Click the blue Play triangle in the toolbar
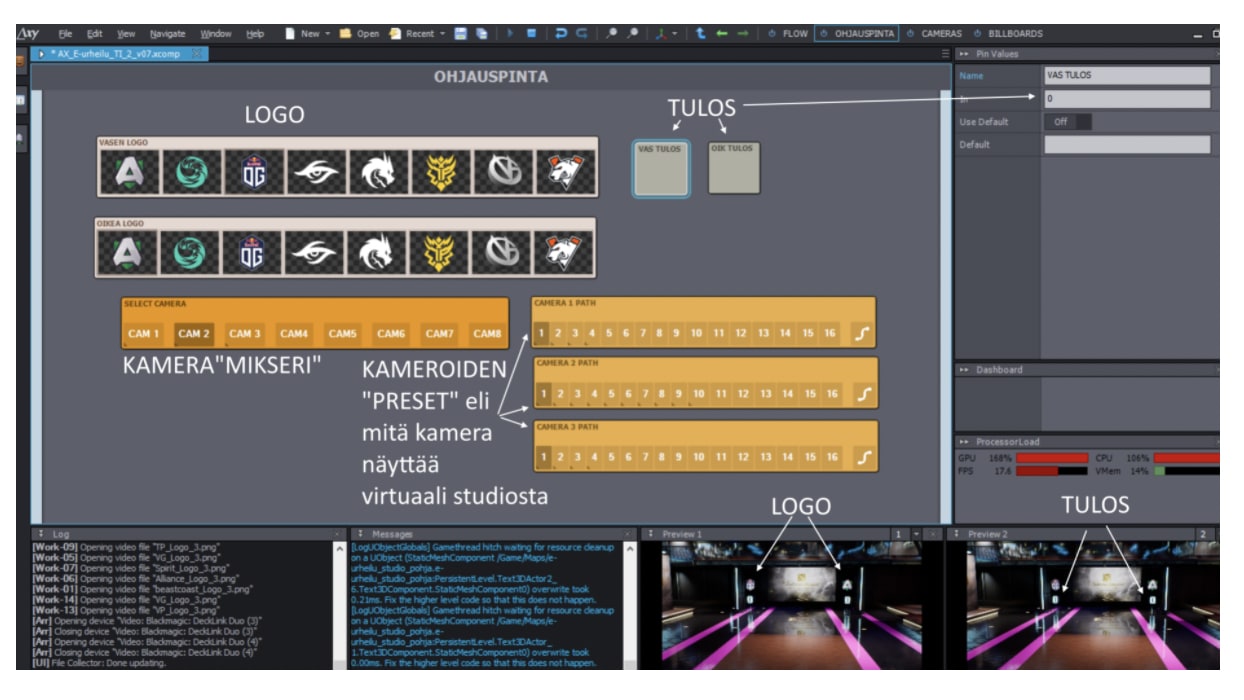 point(509,33)
